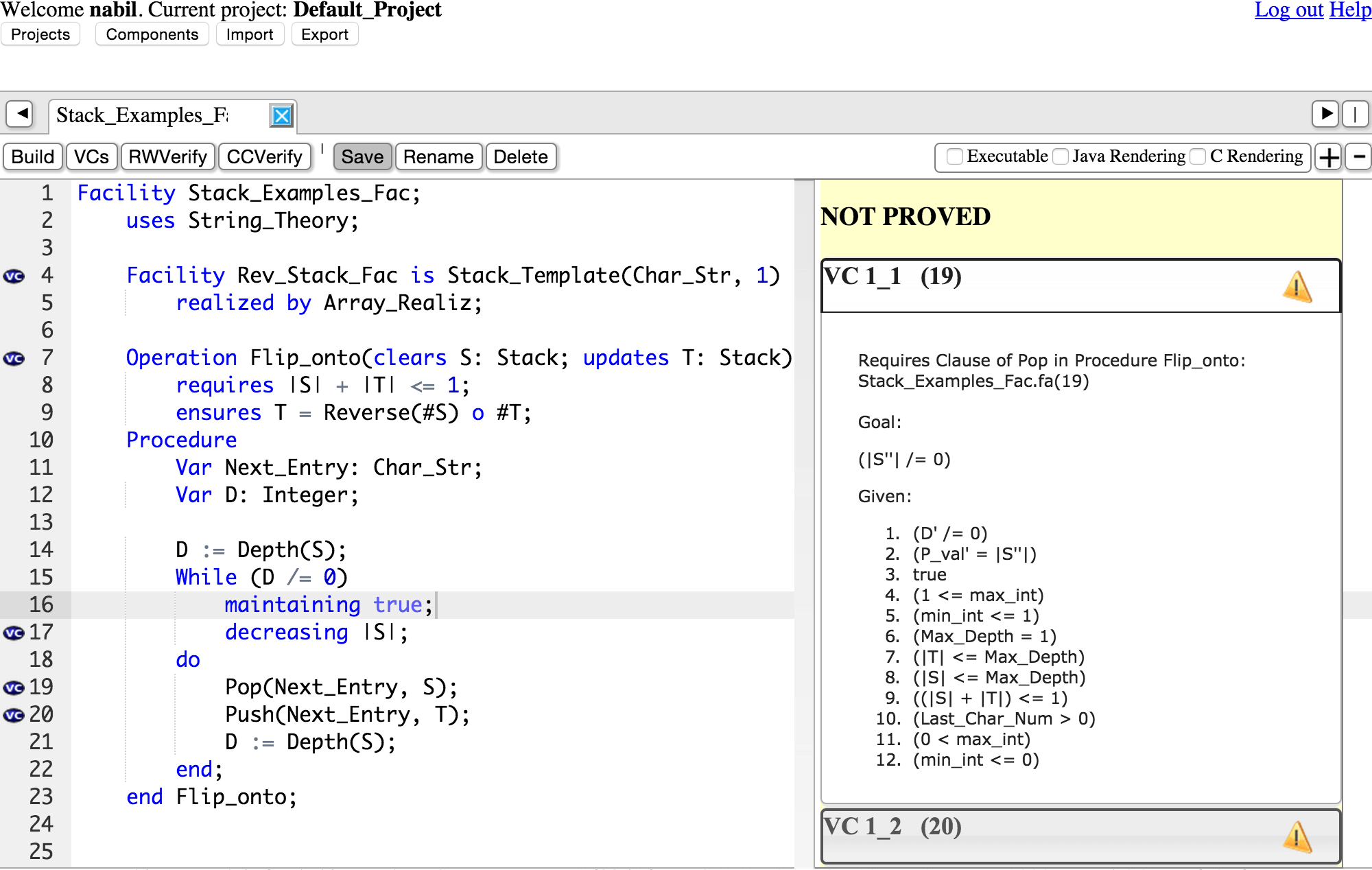Click the right arrow tab scroller
Viewport: 1372px width, 870px height.
tap(1327, 114)
